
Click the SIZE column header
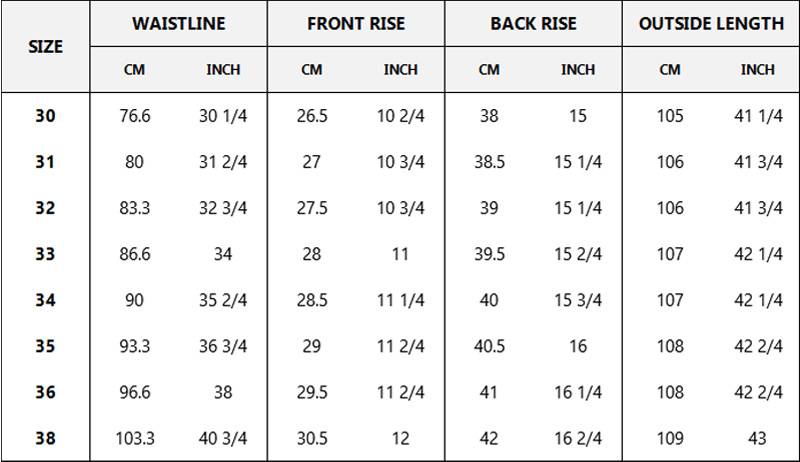click(45, 47)
